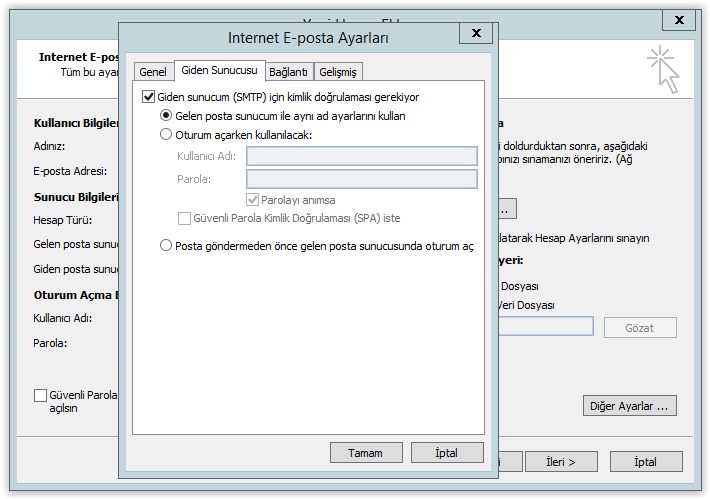Image resolution: width=710 pixels, height=499 pixels.
Task: Open Diğer Ayarlar in the background window
Action: tap(630, 406)
